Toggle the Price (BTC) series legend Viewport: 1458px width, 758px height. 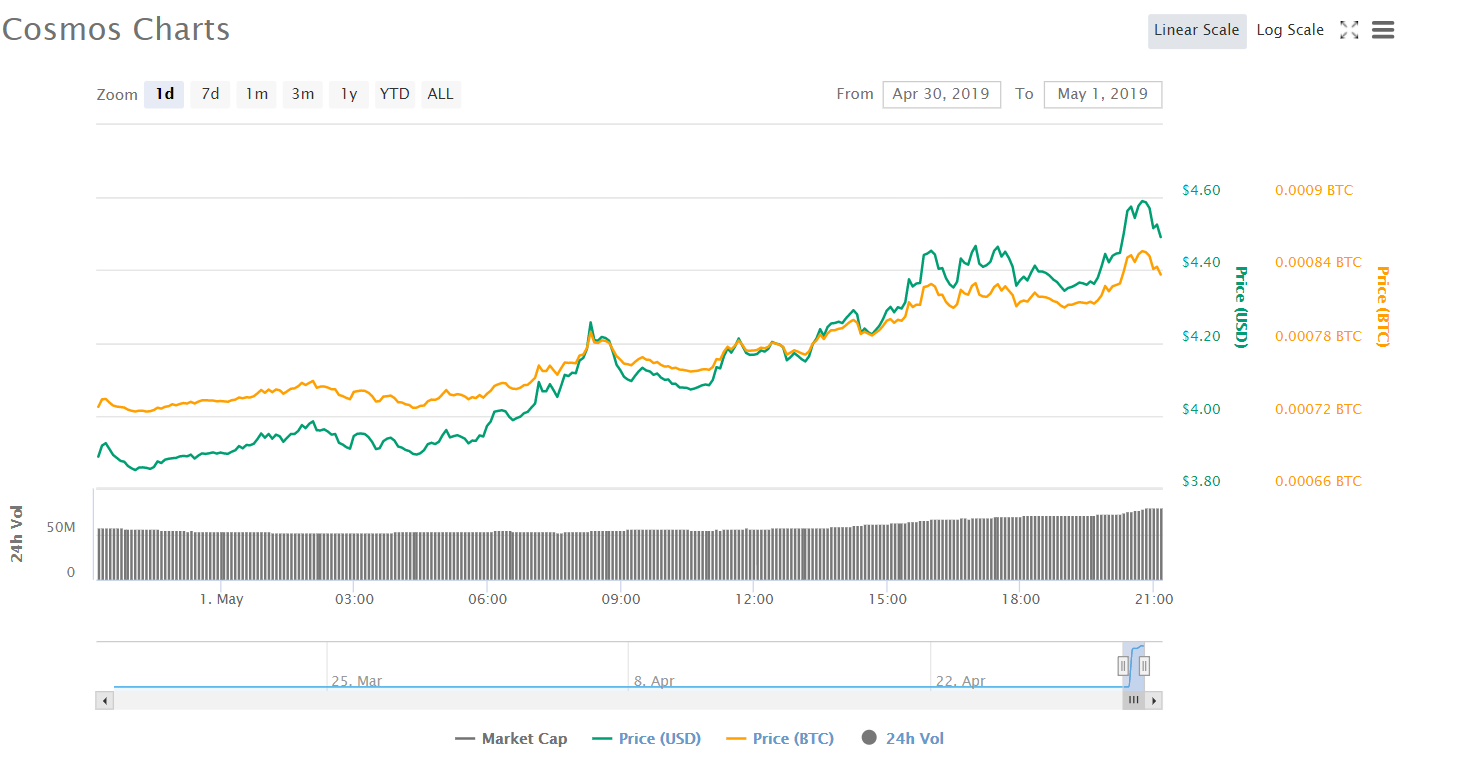click(x=780, y=739)
